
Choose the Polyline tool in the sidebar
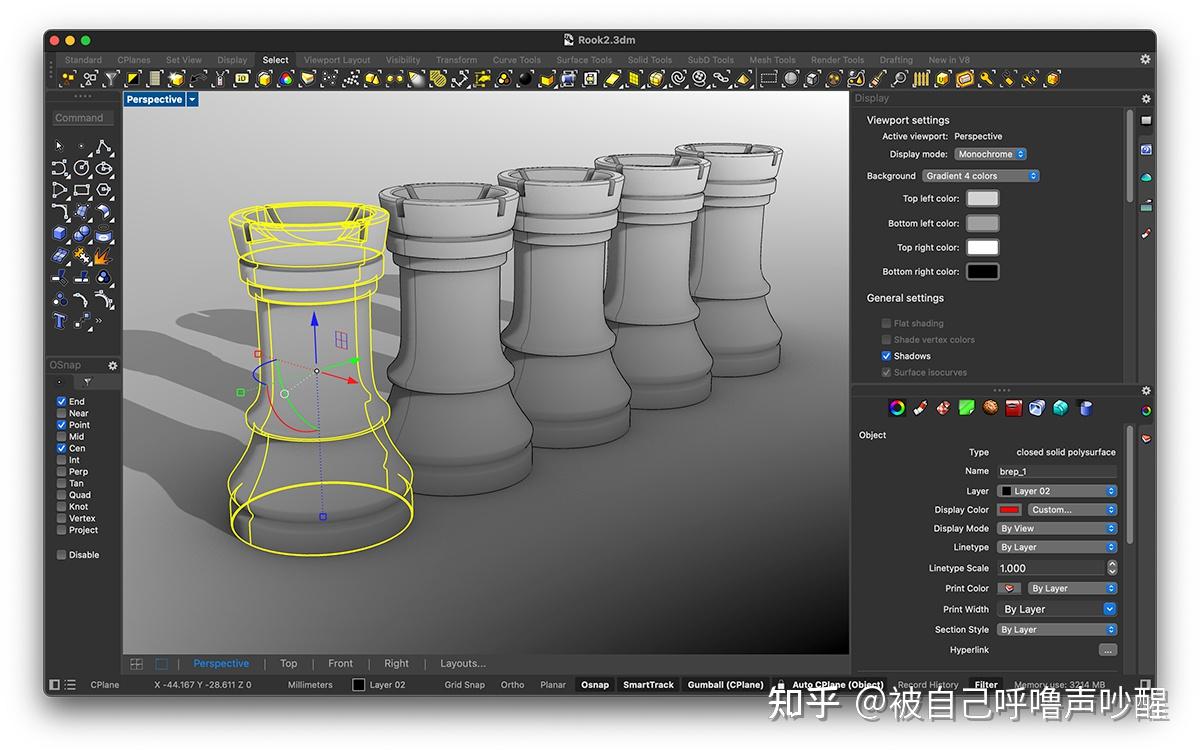tap(104, 147)
